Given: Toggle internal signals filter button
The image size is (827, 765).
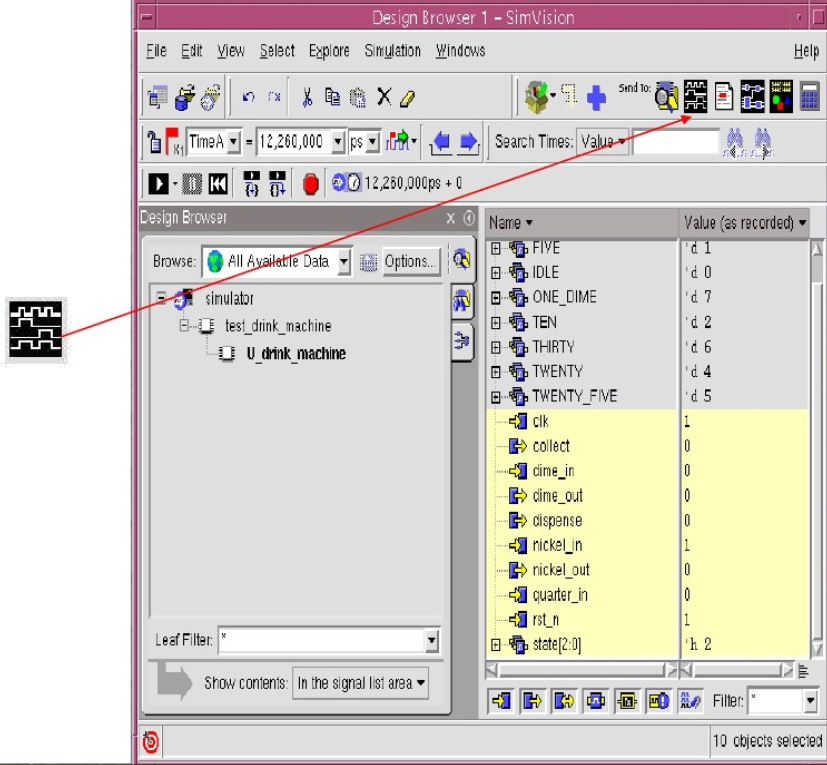Looking at the screenshot, I should pyautogui.click(x=595, y=701).
